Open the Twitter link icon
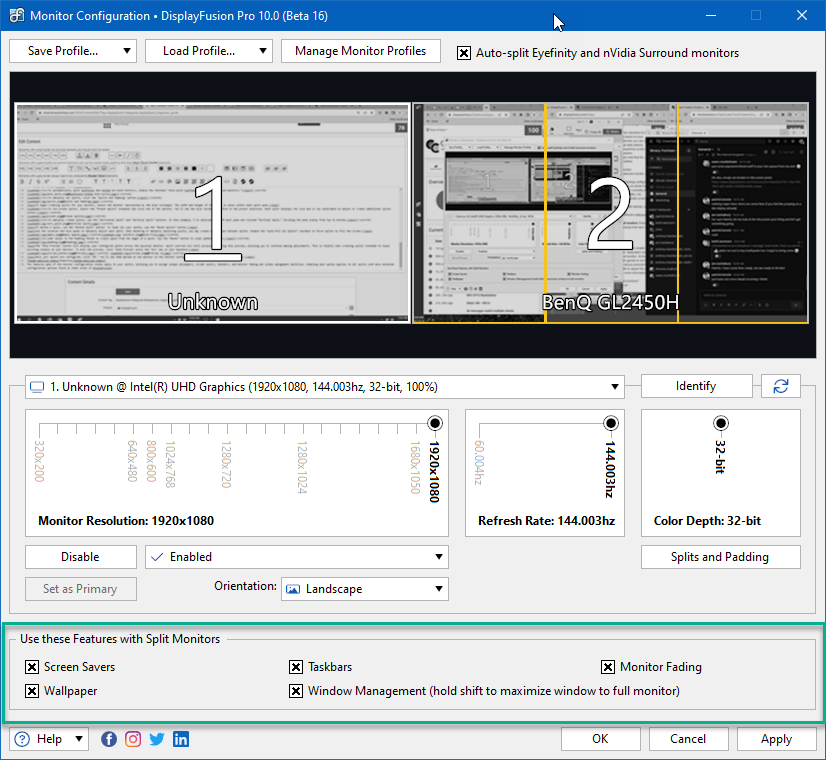 [x=157, y=739]
